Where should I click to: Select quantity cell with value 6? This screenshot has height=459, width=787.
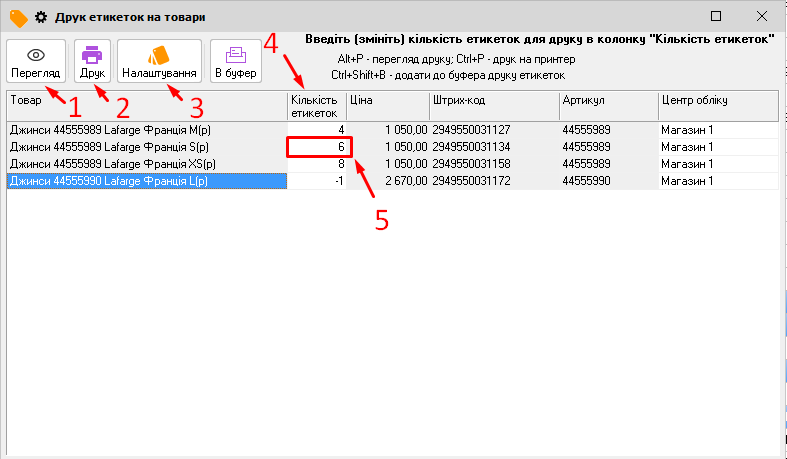tap(318, 147)
